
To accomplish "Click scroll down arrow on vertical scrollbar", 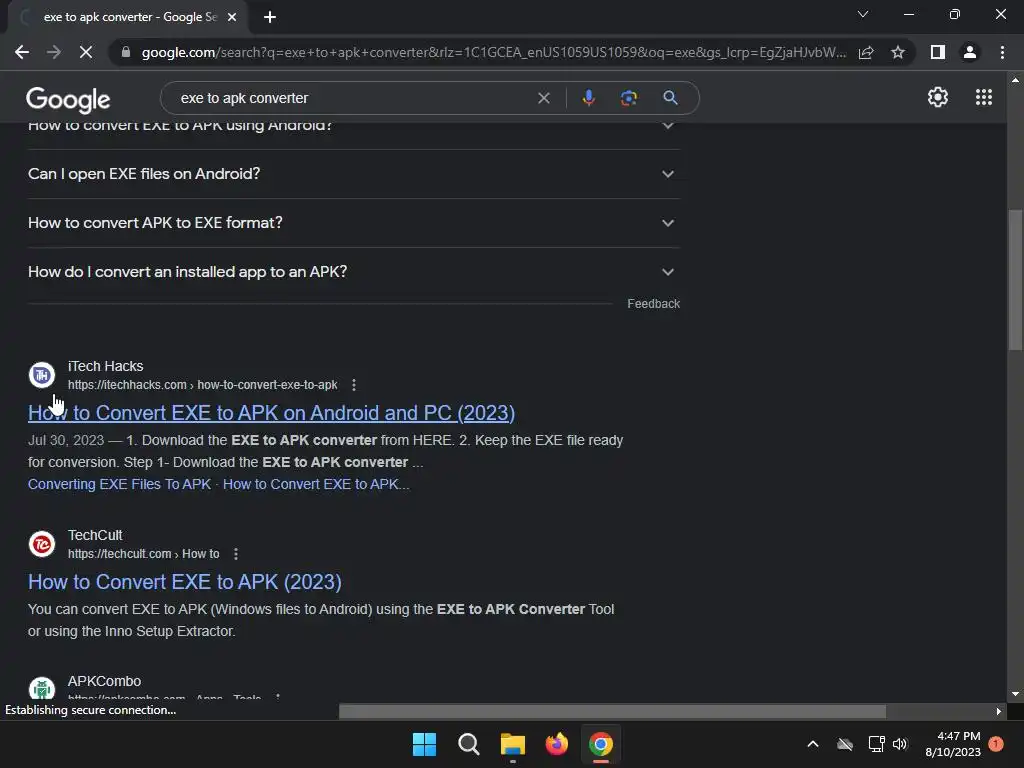I will 1015,694.
